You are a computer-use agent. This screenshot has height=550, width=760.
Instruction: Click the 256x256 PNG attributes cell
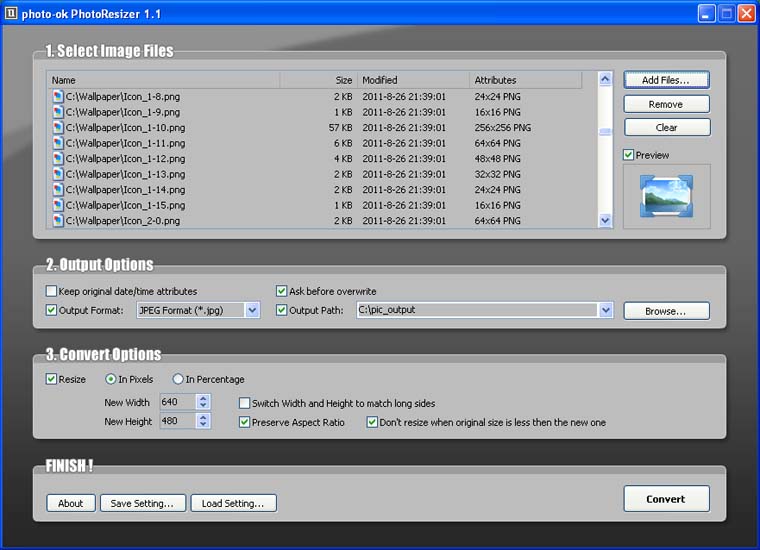pos(503,127)
